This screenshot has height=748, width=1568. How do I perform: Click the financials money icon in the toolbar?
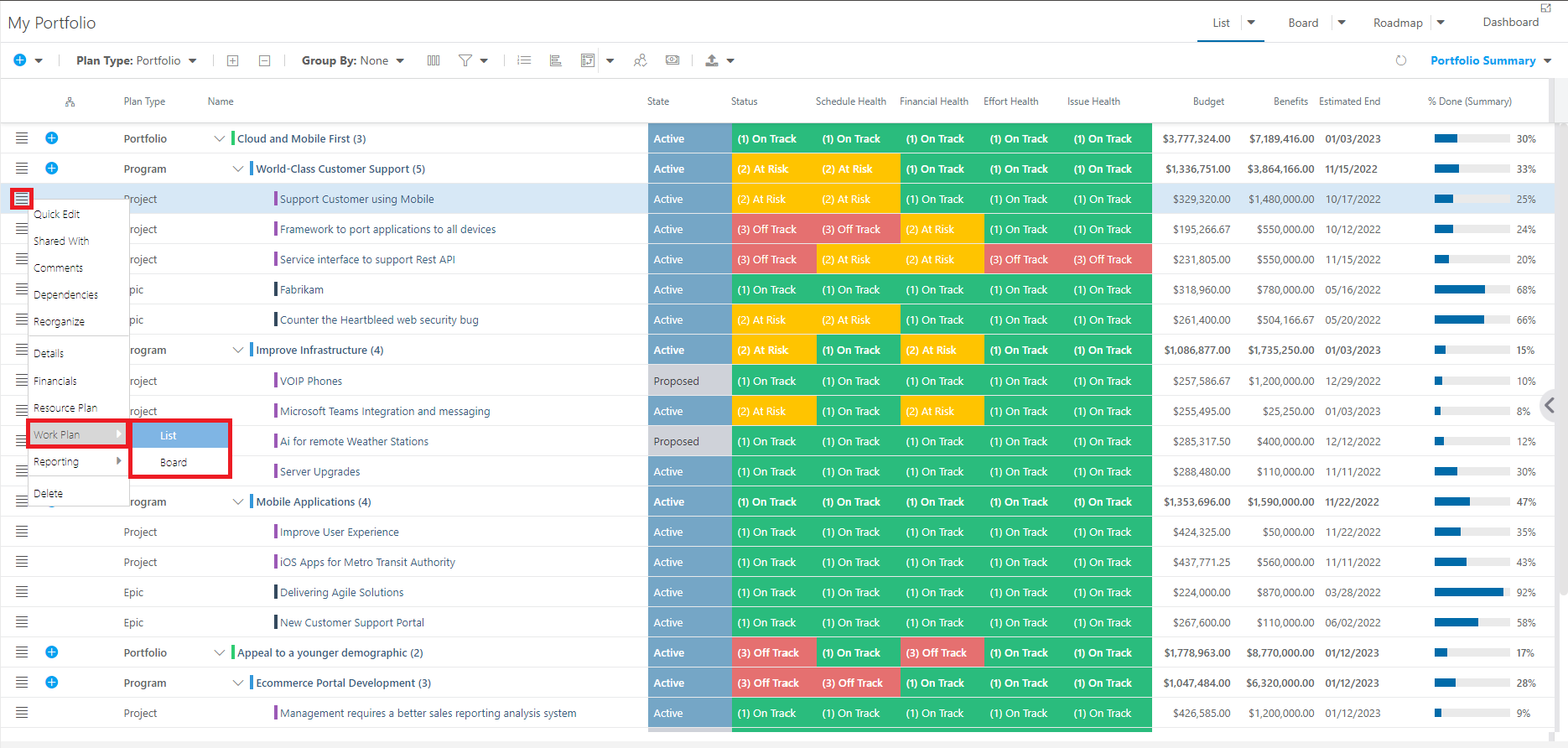[x=672, y=60]
